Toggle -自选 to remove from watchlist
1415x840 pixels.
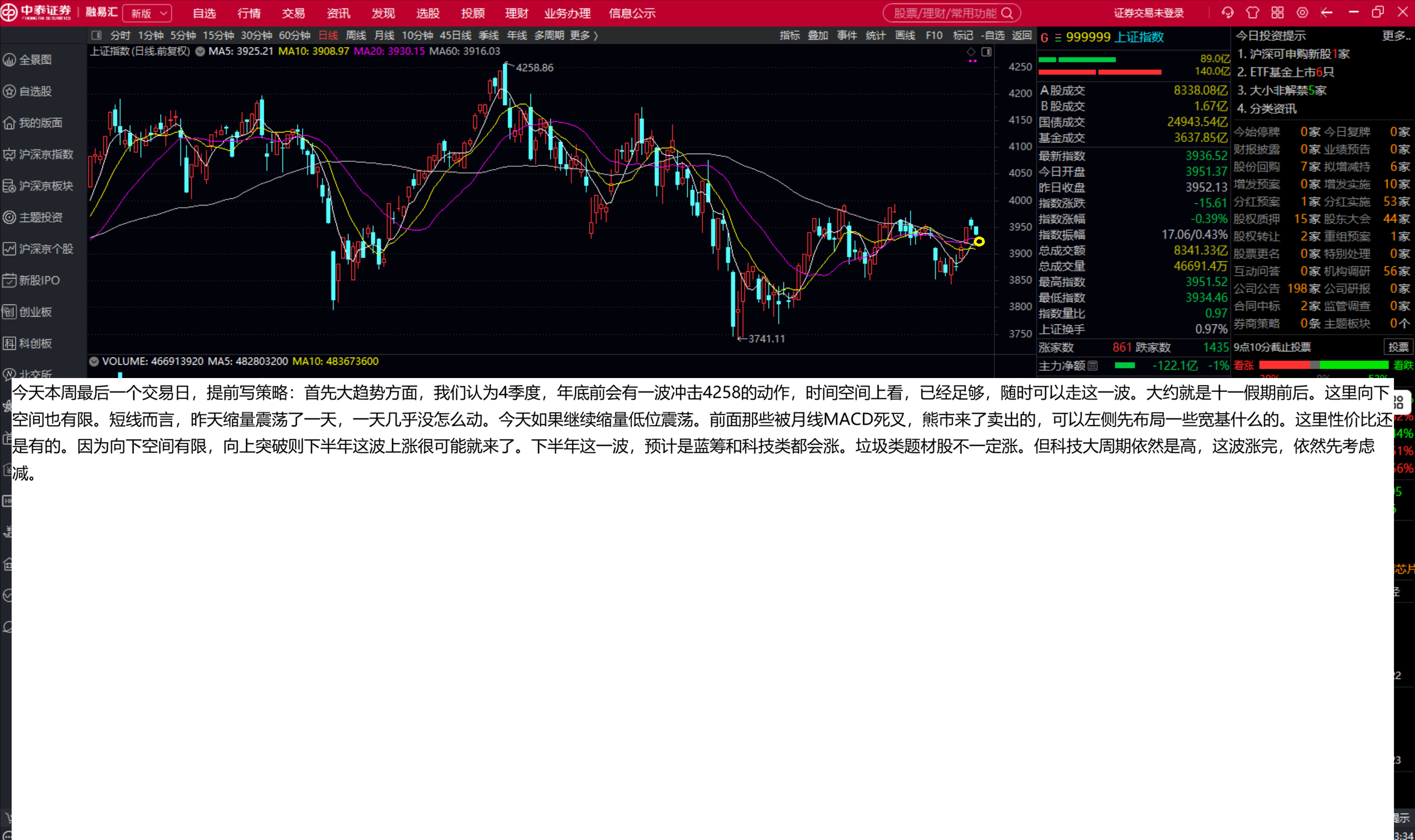[993, 36]
